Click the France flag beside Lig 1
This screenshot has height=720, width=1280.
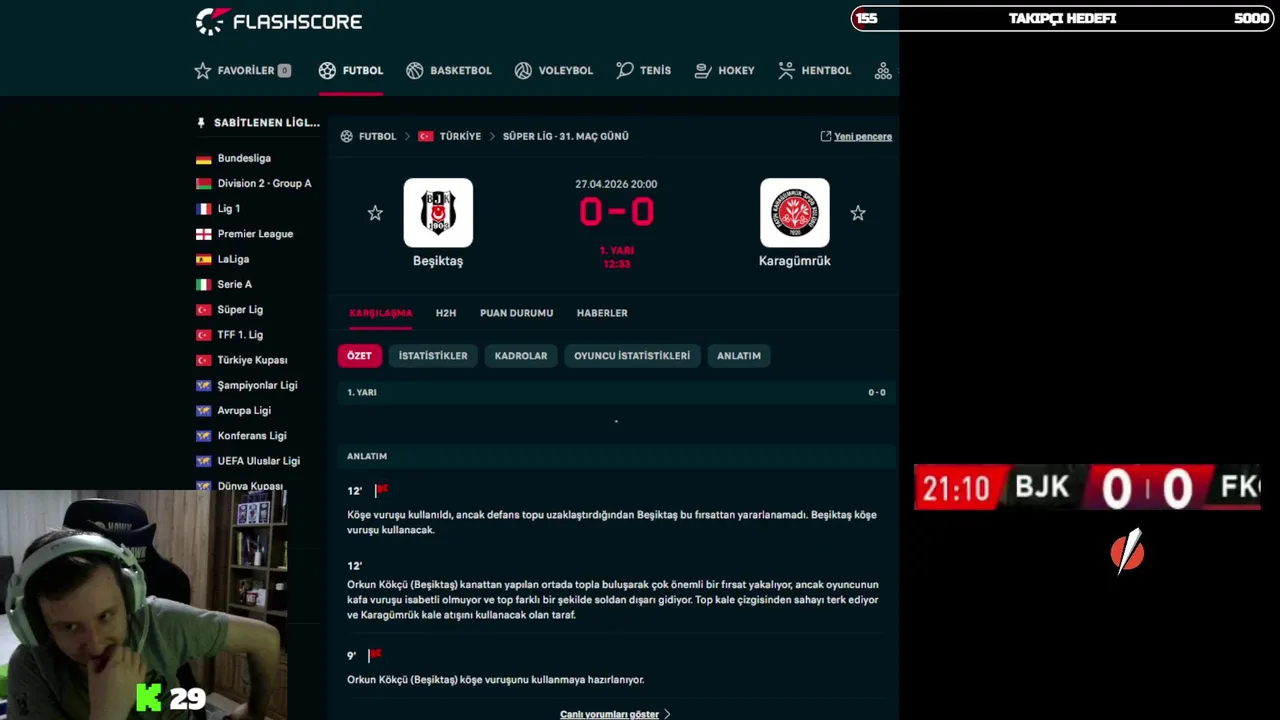204,209
